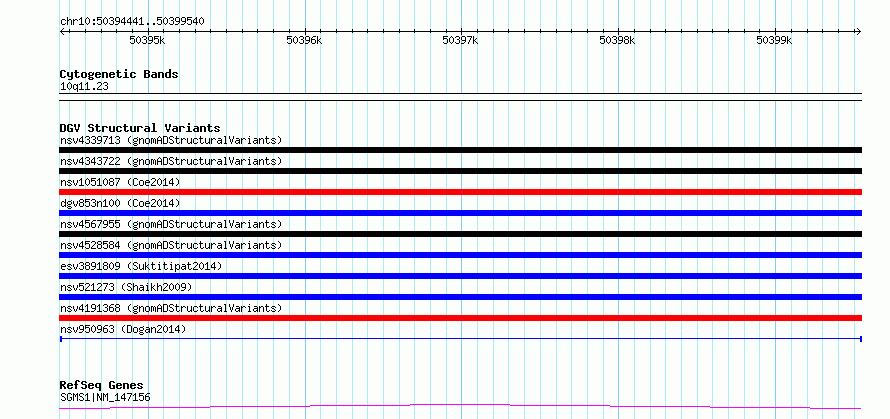Click the blue bar for nsv521273

(x=461, y=297)
